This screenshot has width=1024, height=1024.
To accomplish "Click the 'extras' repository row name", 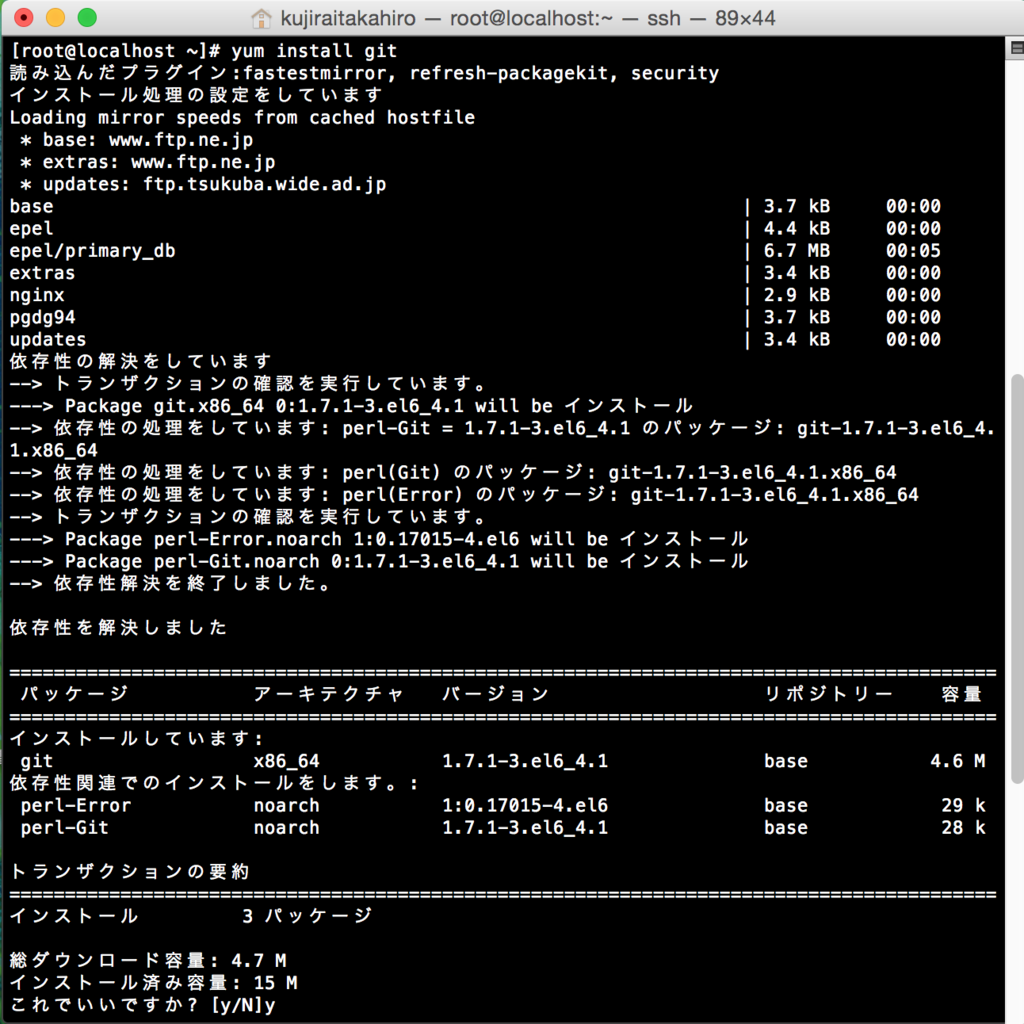I will 42,273.
